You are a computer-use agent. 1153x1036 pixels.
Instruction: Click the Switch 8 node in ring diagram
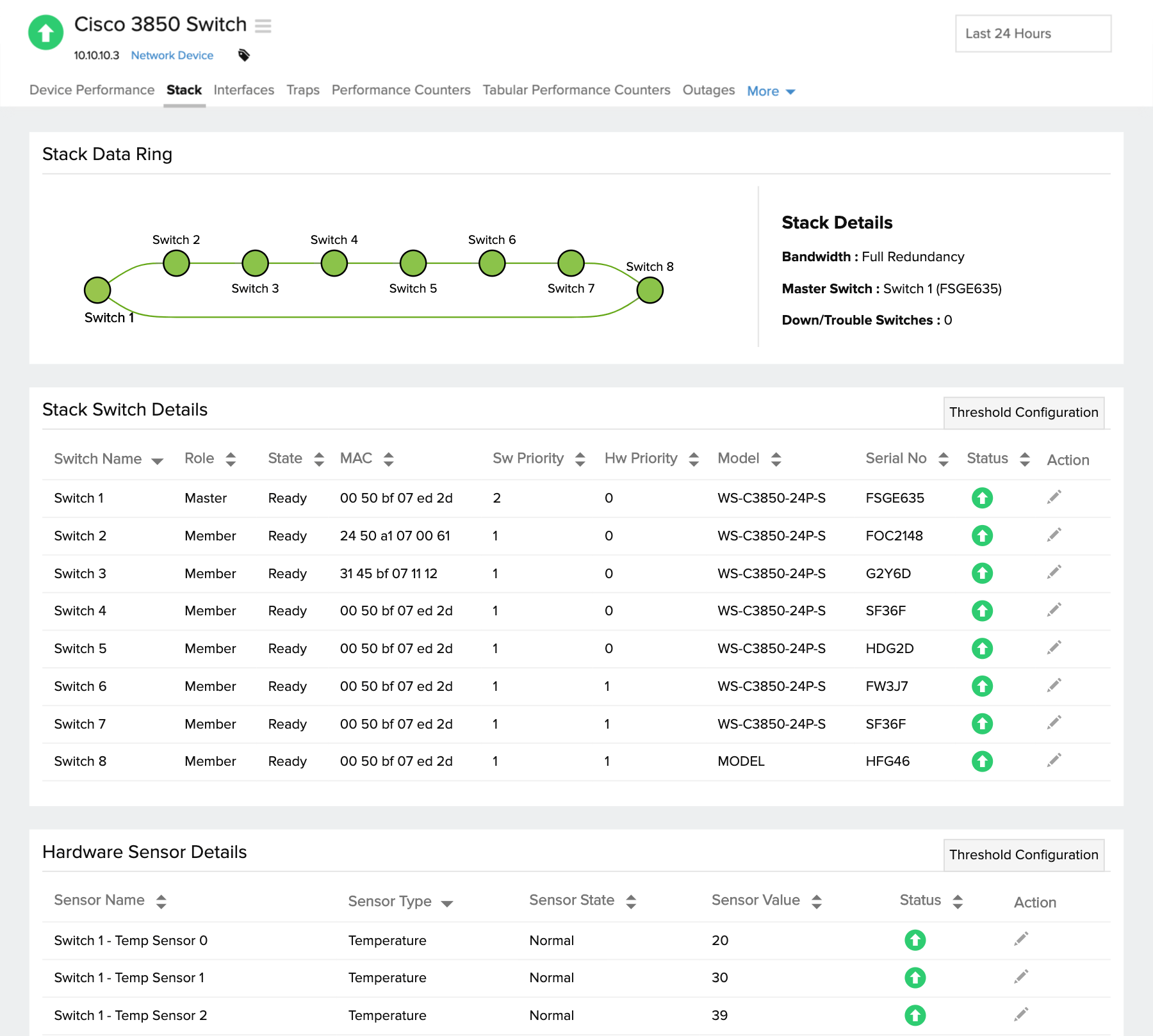click(650, 291)
